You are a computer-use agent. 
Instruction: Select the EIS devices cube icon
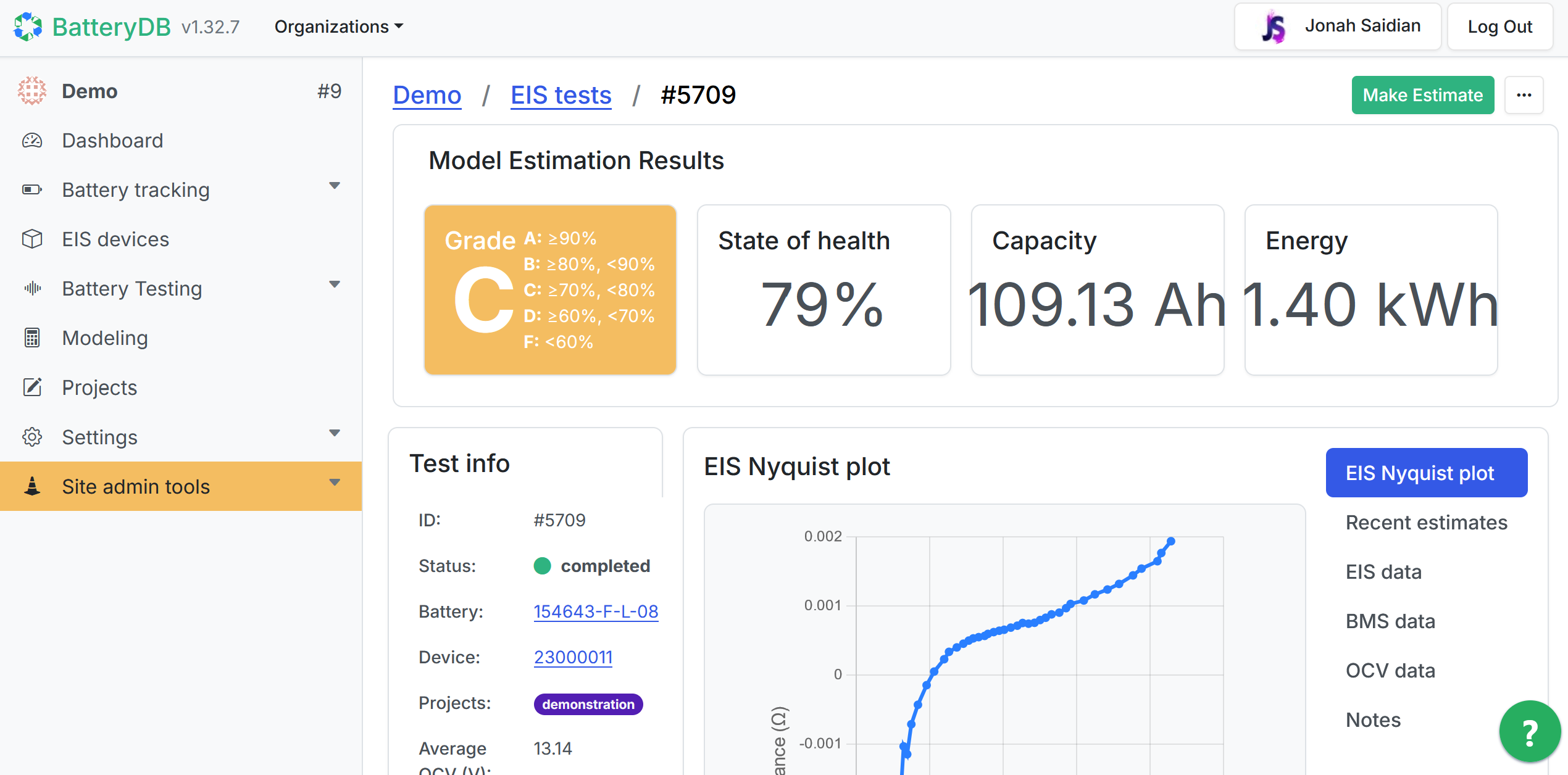pos(31,239)
